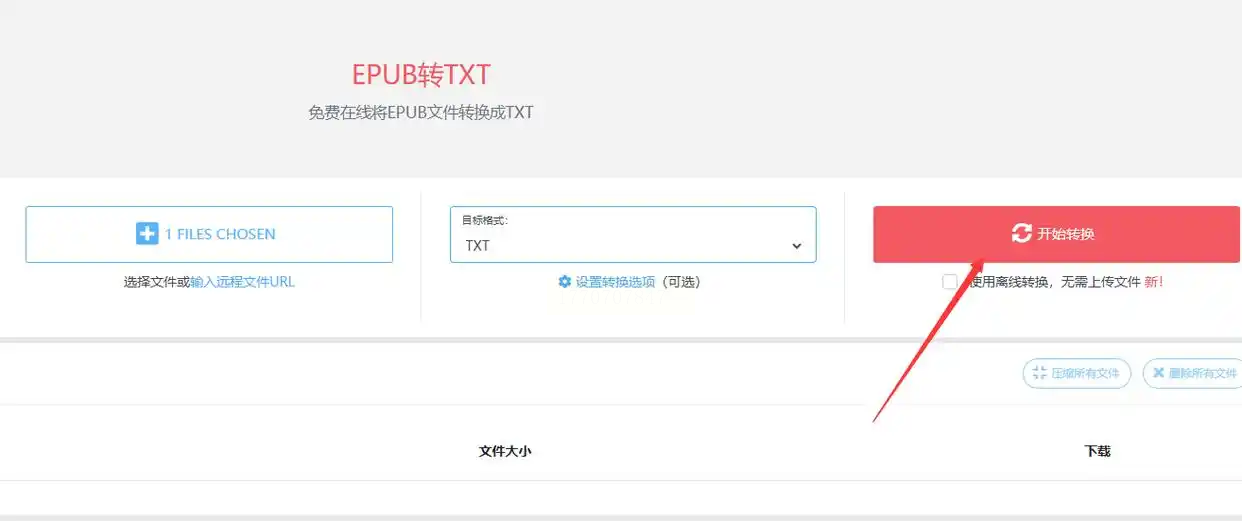The width and height of the screenshot is (1242, 521).
Task: Click the 选择文件 text below the upload button
Action: coord(150,282)
